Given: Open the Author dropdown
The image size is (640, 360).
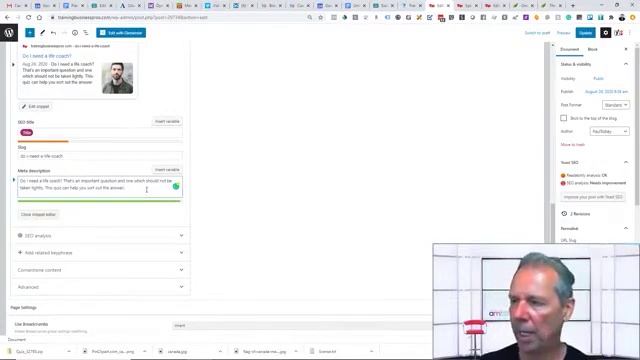Looking at the screenshot, I should (610, 131).
